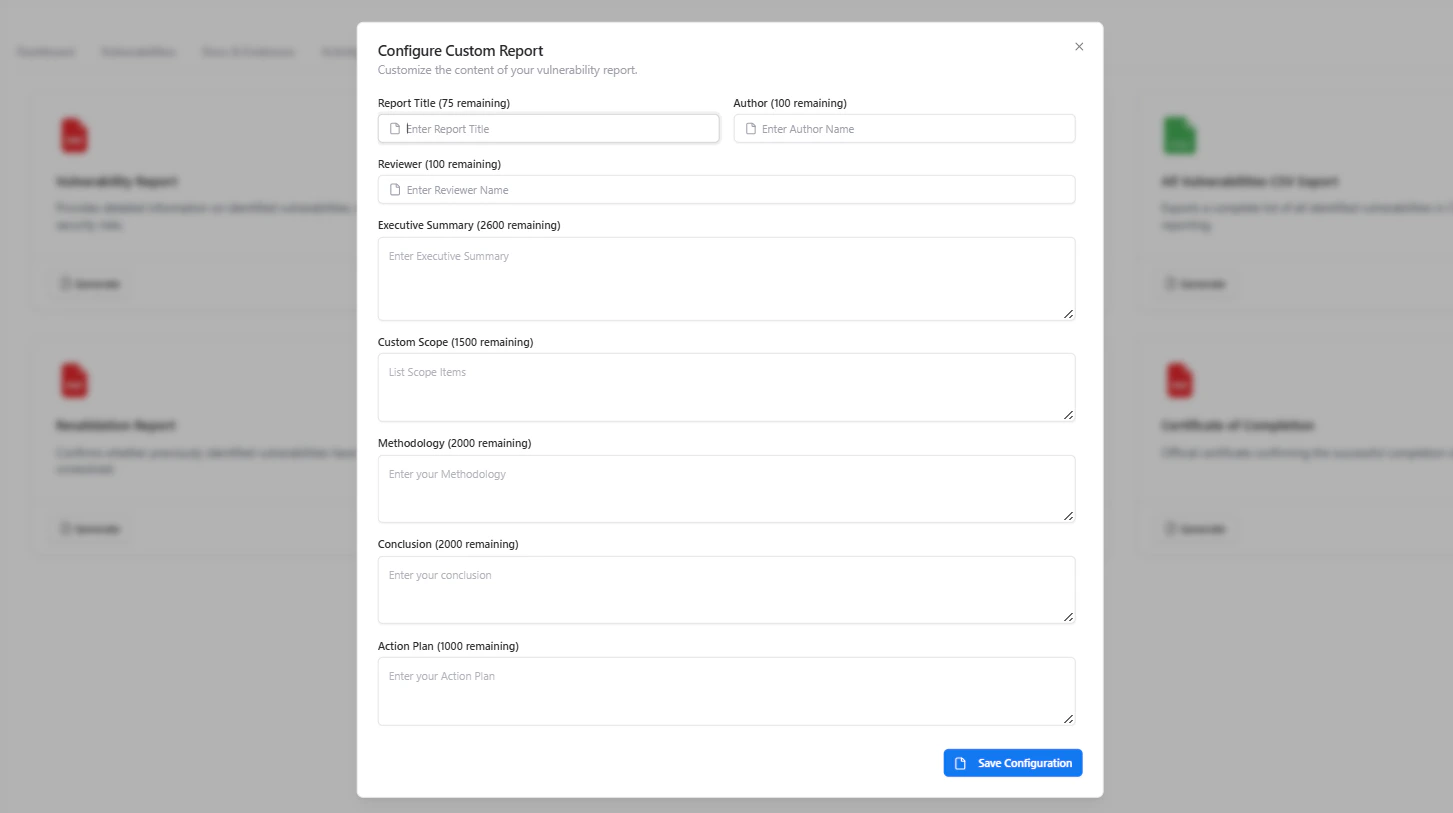Click the green CSV export file icon

[1180, 136]
